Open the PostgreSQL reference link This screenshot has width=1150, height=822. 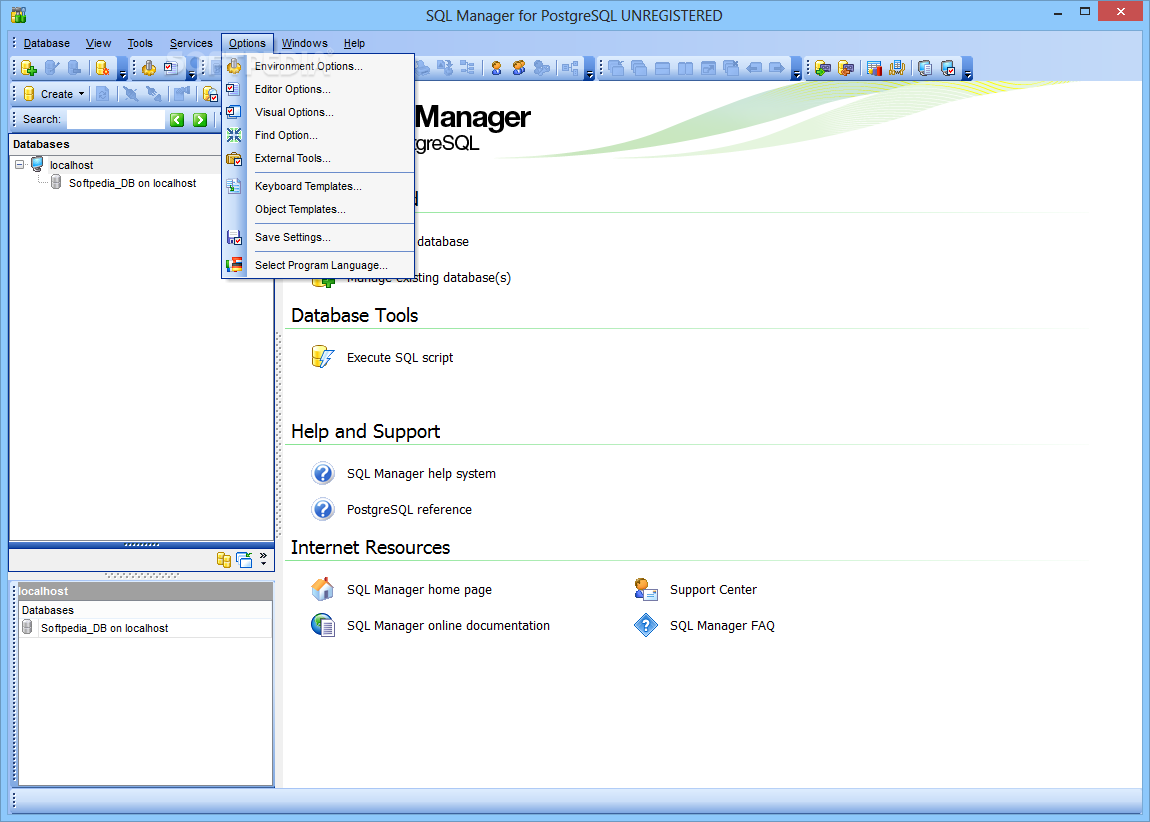409,510
